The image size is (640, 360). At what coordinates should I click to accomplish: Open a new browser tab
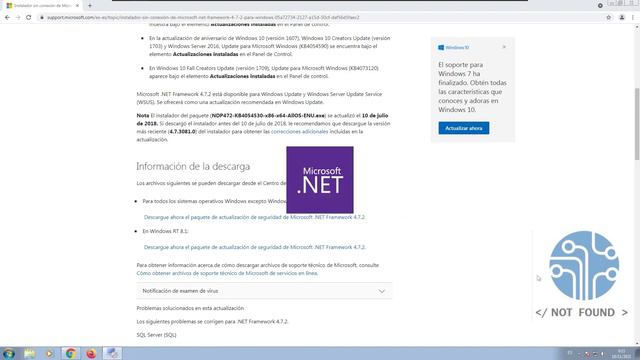tap(90, 6)
